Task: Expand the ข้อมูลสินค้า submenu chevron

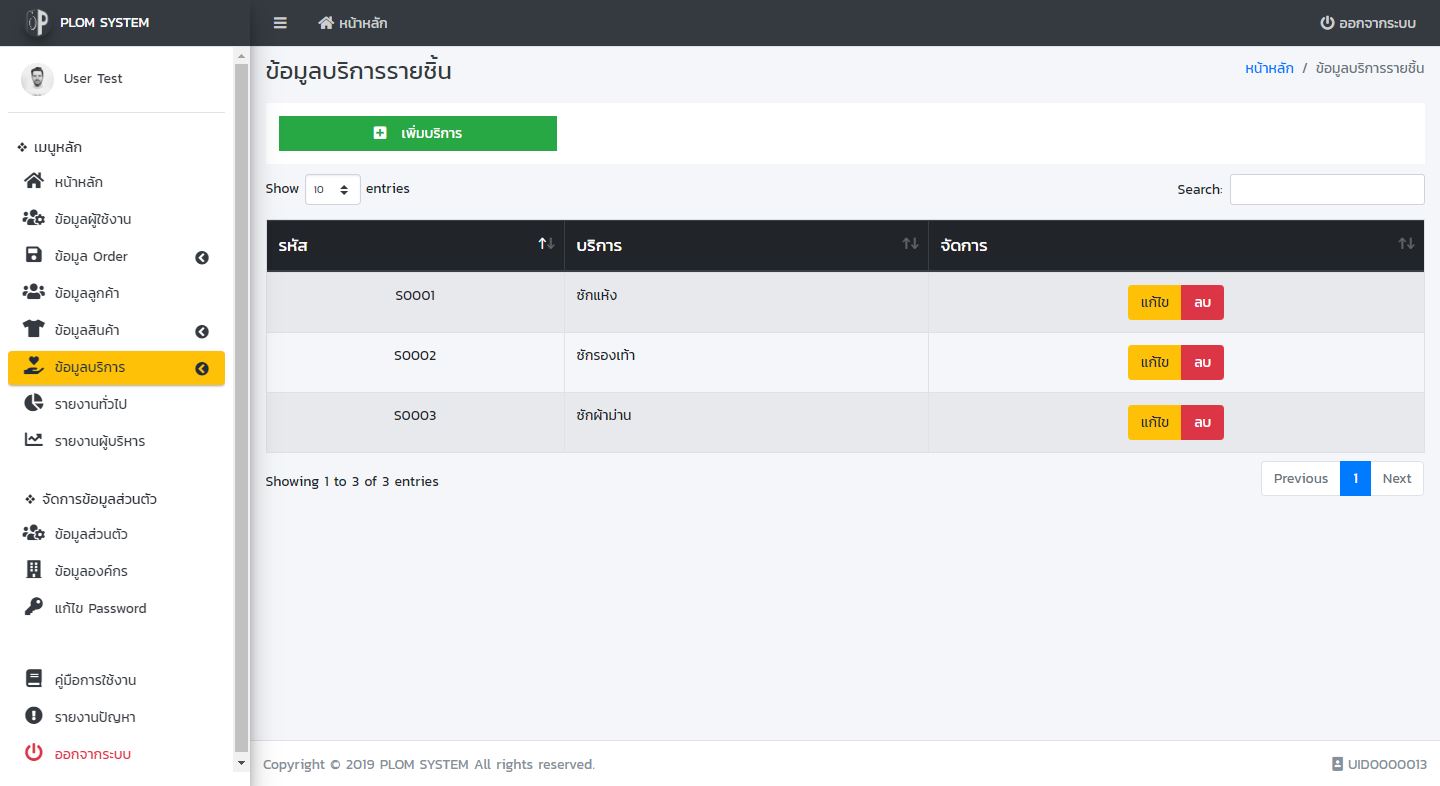Action: [202, 331]
